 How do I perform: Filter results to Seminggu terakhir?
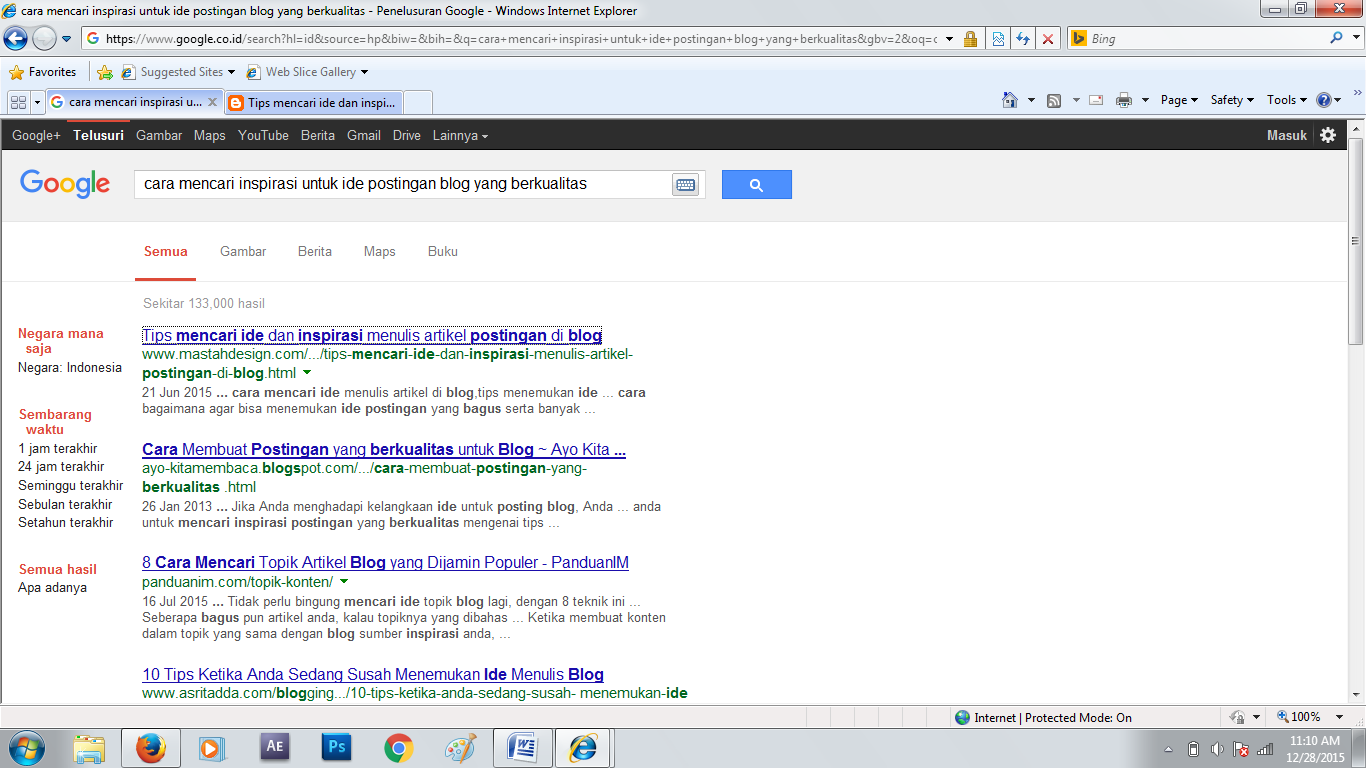click(x=71, y=485)
